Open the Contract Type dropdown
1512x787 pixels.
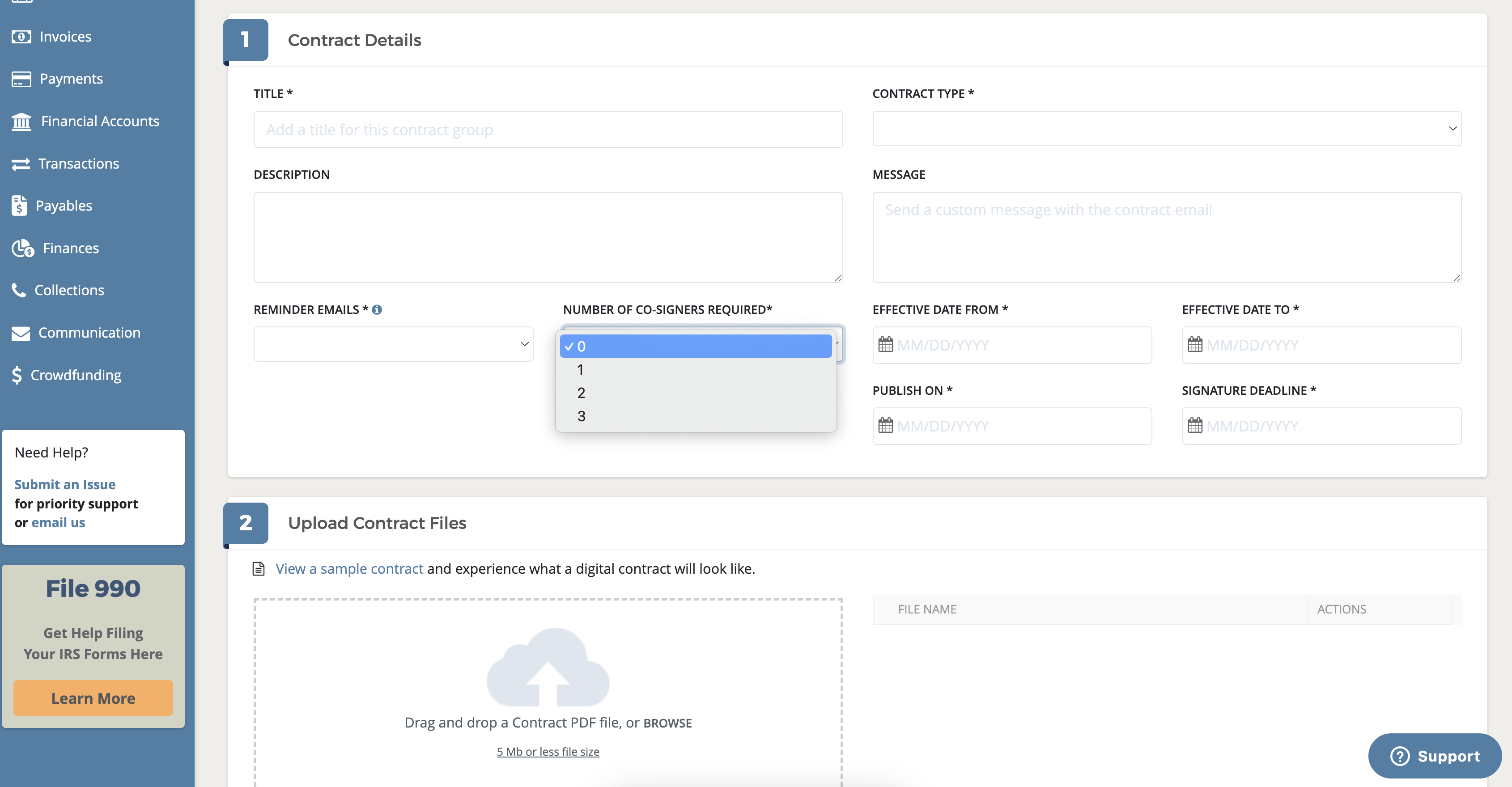click(x=1166, y=128)
